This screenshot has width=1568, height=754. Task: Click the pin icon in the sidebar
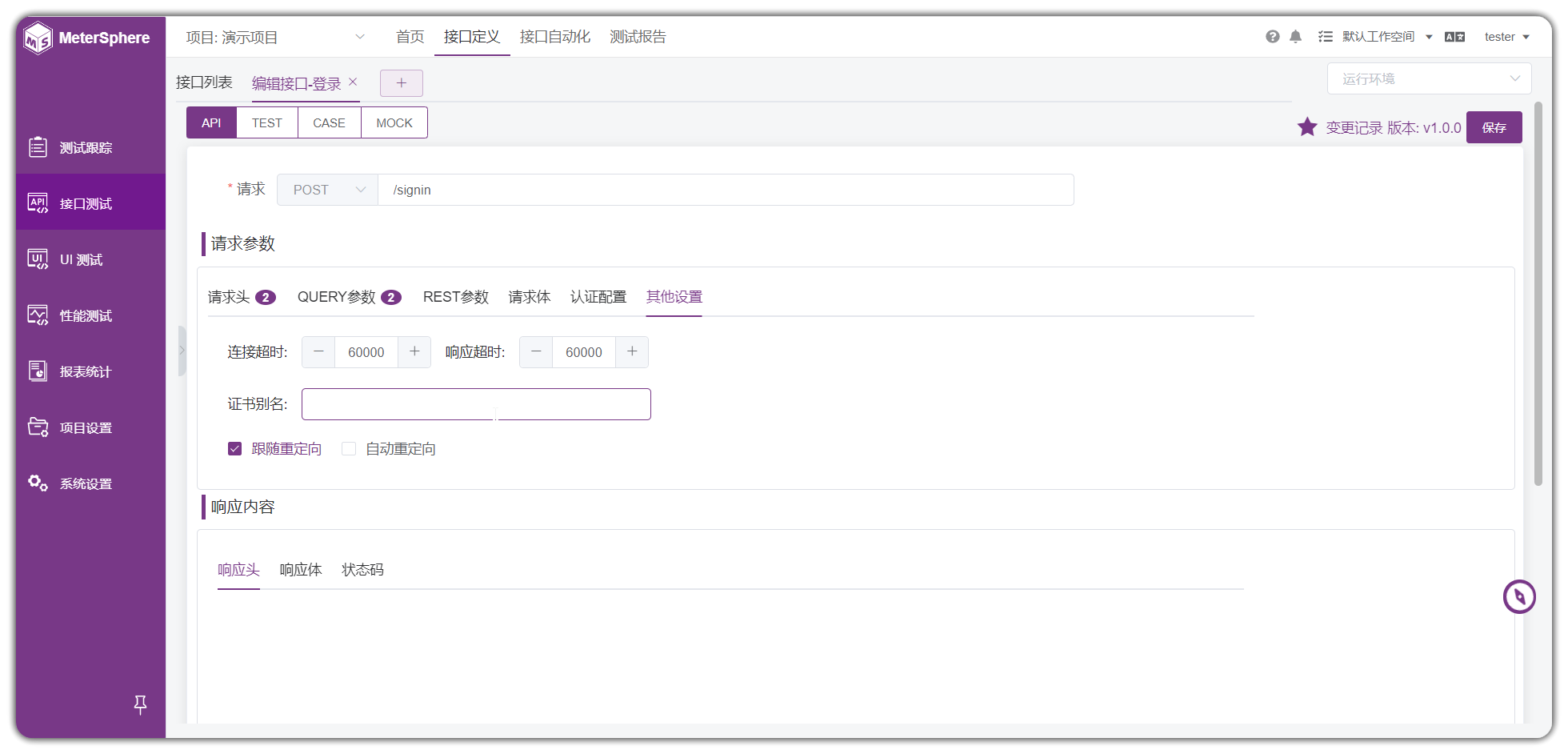point(140,704)
